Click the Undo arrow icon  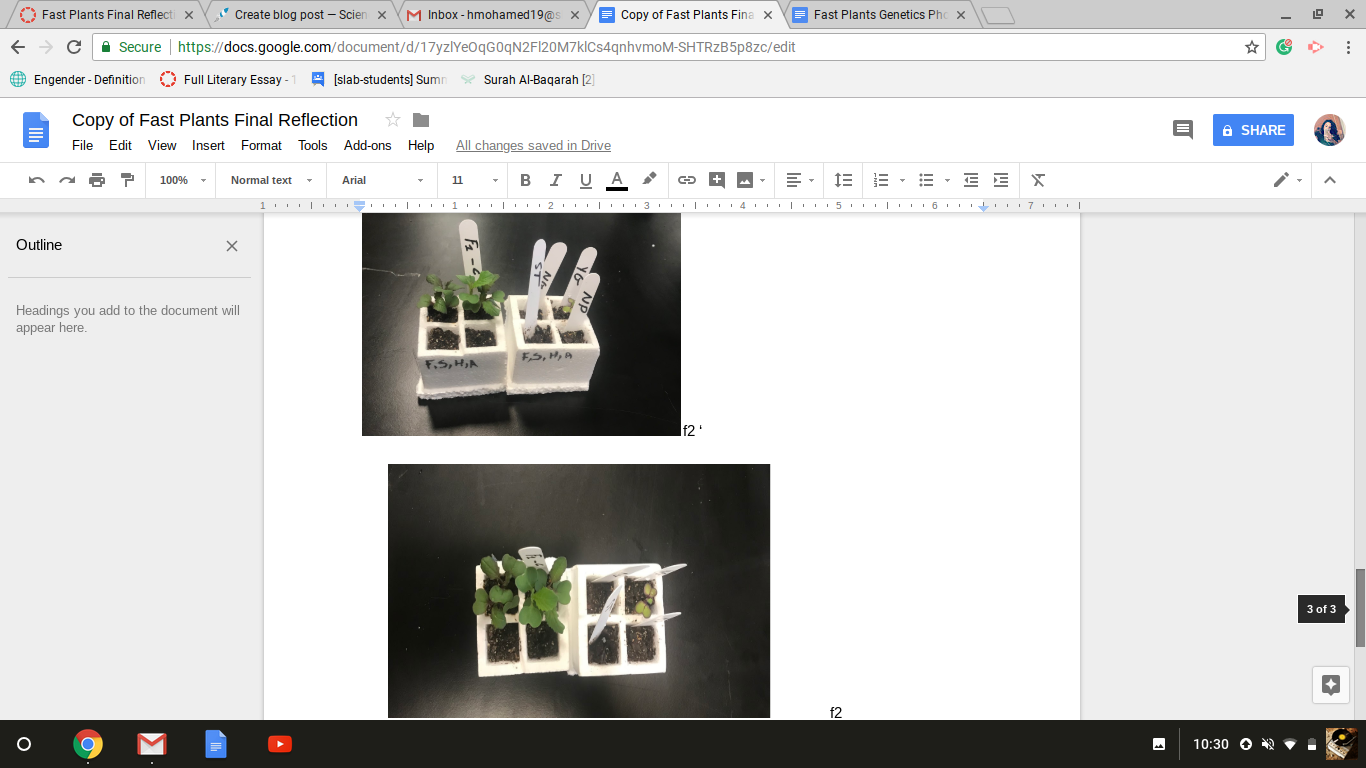pyautogui.click(x=37, y=180)
